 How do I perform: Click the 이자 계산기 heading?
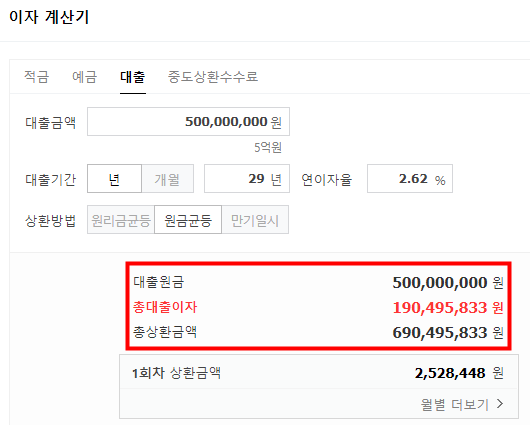click(x=49, y=17)
